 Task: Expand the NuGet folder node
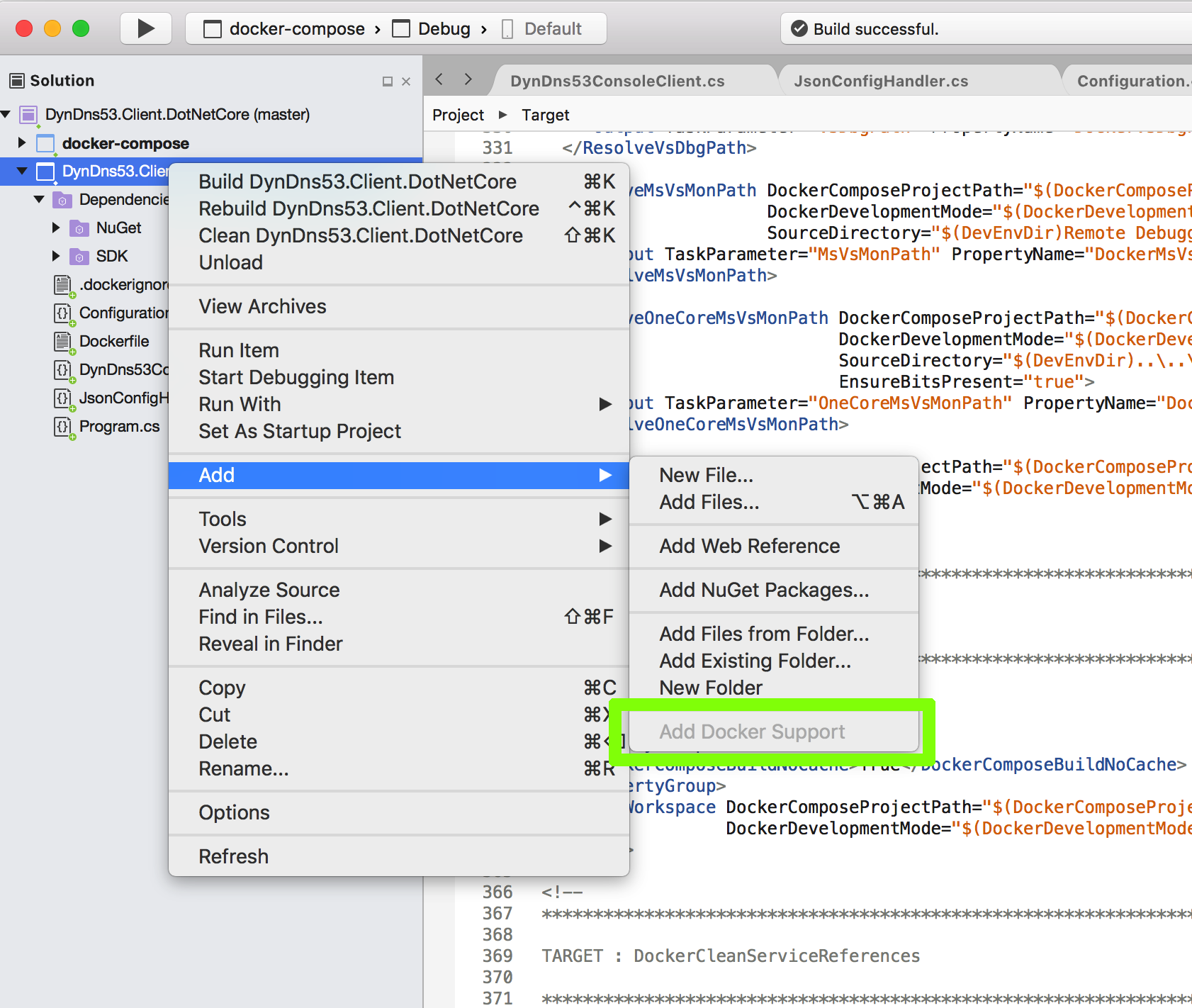tap(56, 228)
